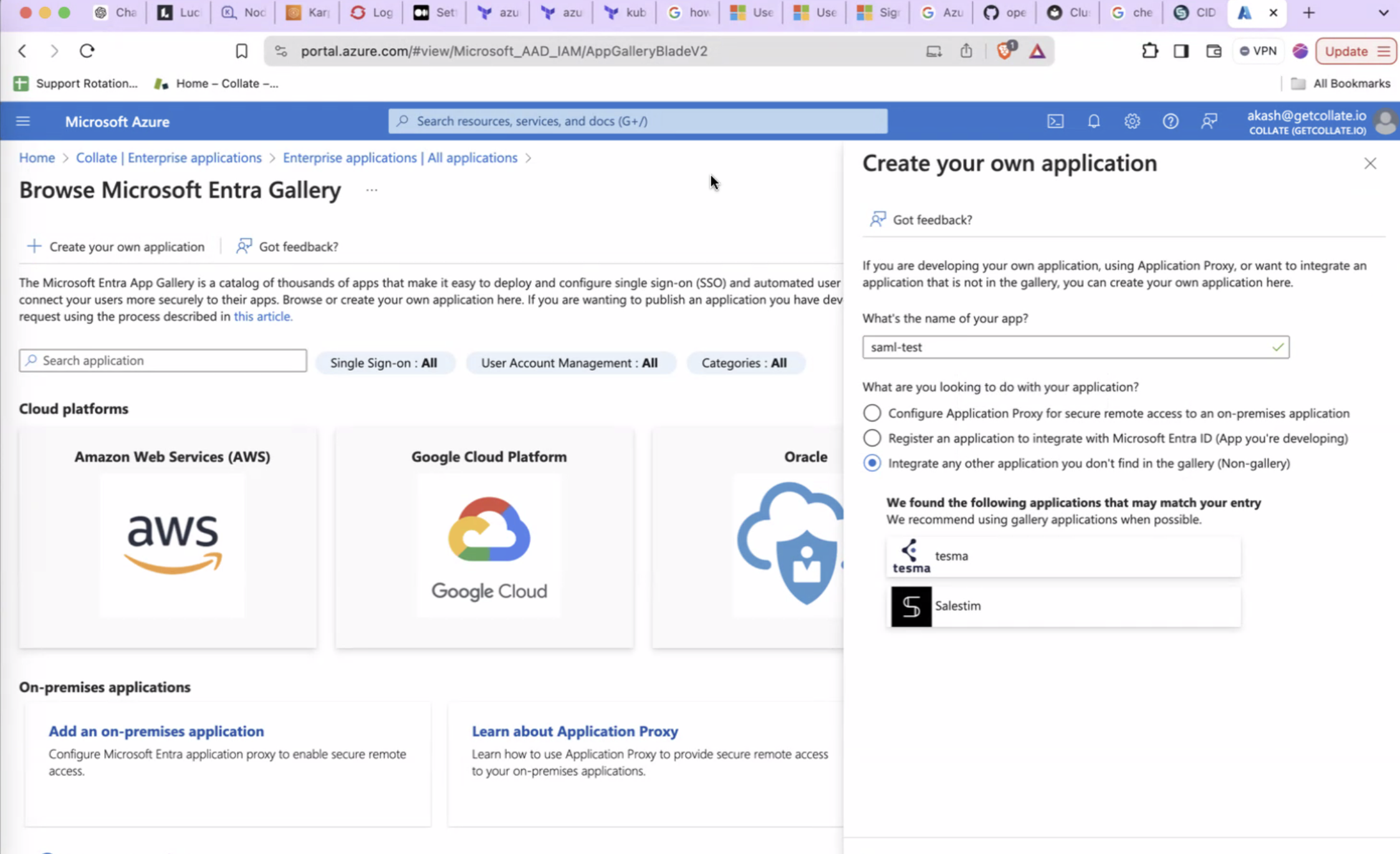Select Register an application radio button
Viewport: 1400px width, 854px height.
(871, 438)
